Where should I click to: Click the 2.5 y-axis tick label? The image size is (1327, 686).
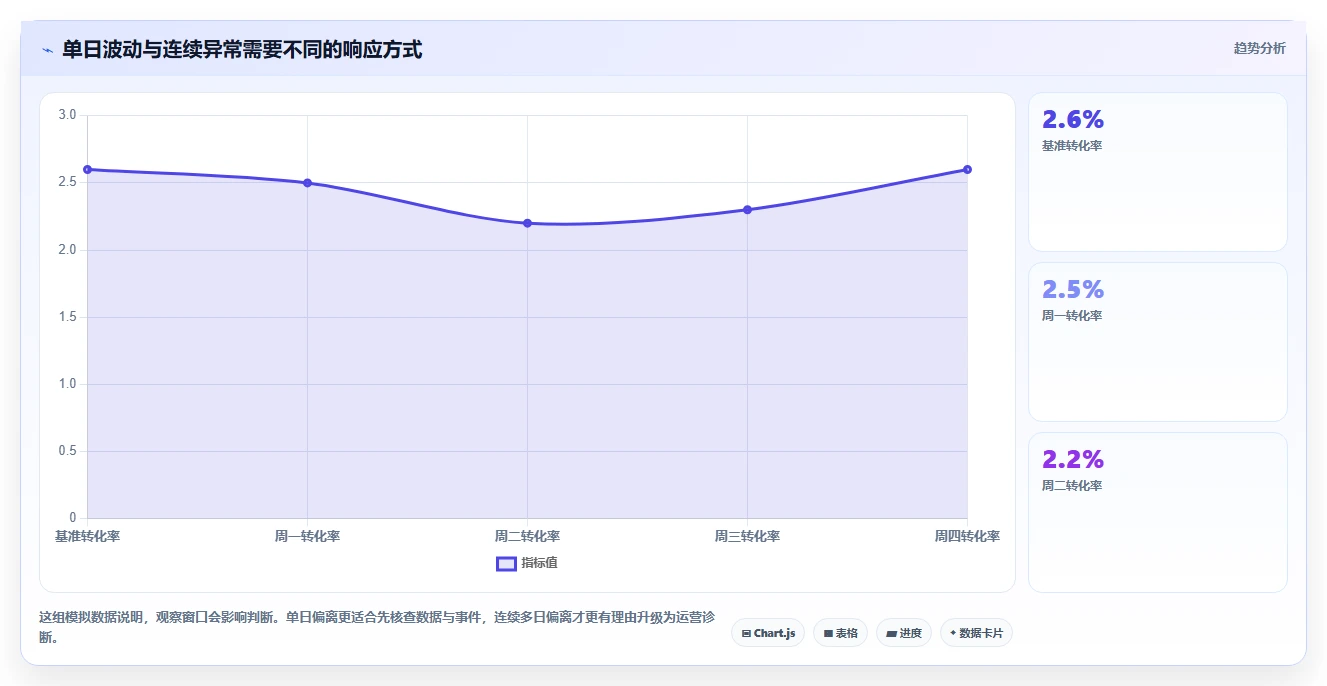(x=67, y=182)
